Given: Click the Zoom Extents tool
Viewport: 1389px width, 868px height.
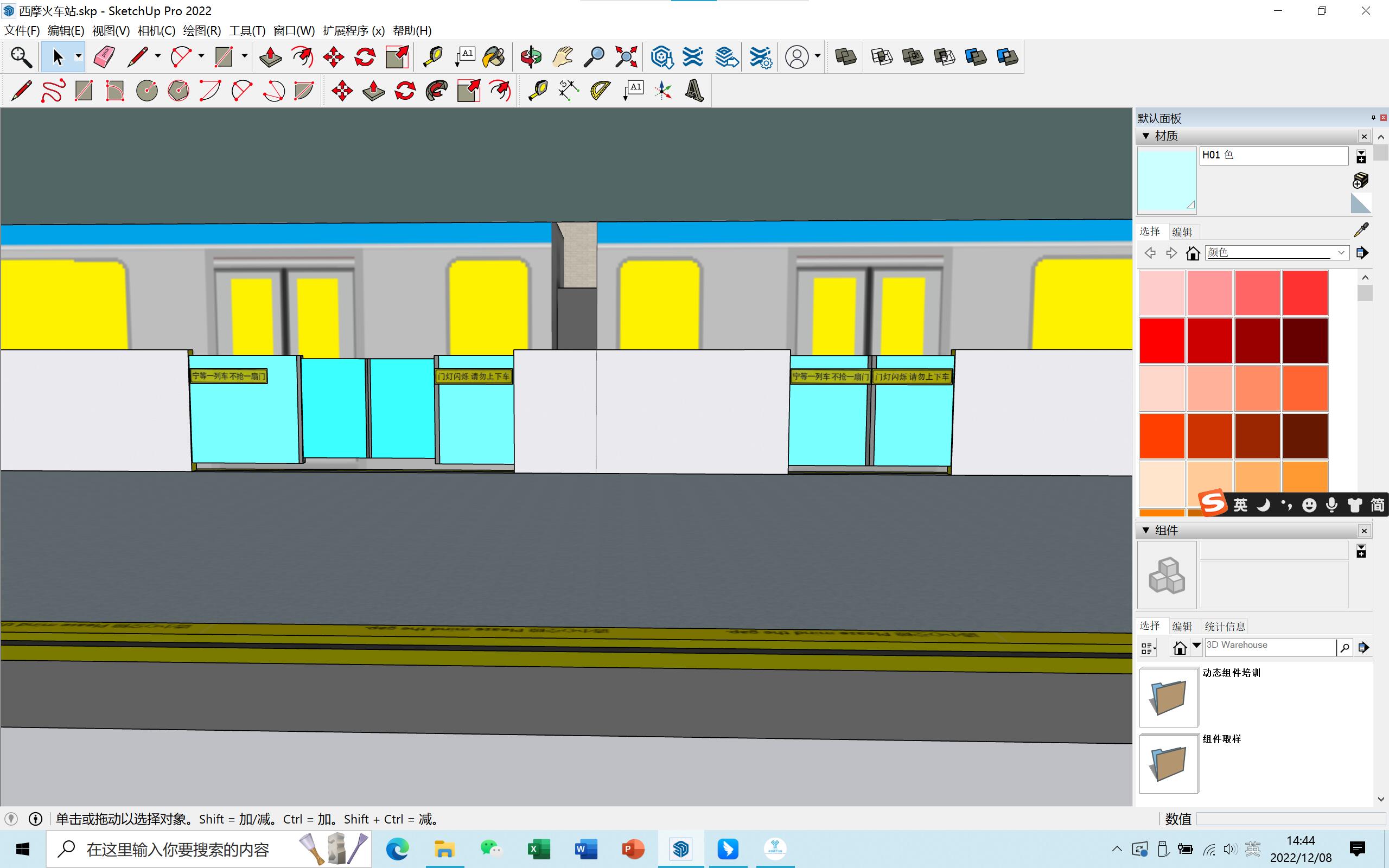Looking at the screenshot, I should 626,57.
